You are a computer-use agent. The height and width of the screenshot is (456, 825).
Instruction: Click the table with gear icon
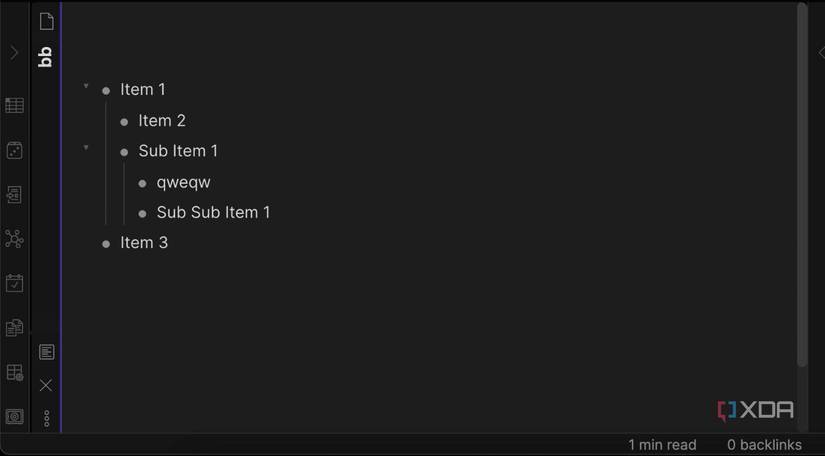tap(15, 373)
